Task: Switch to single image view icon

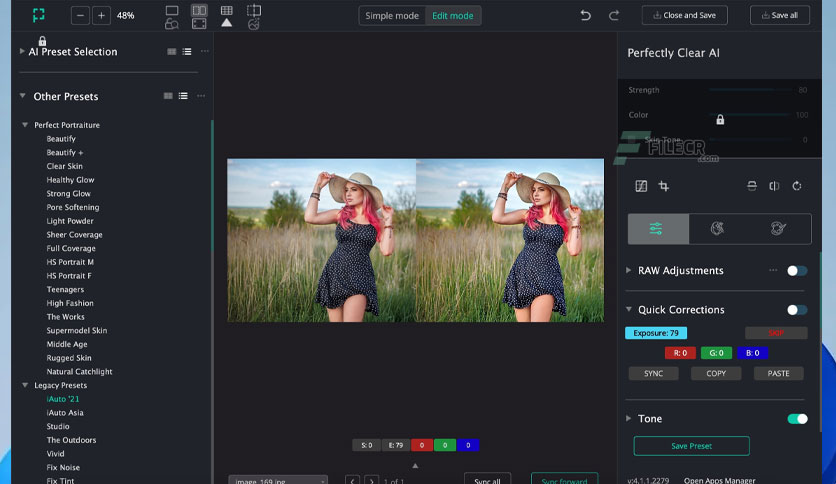Action: point(172,10)
